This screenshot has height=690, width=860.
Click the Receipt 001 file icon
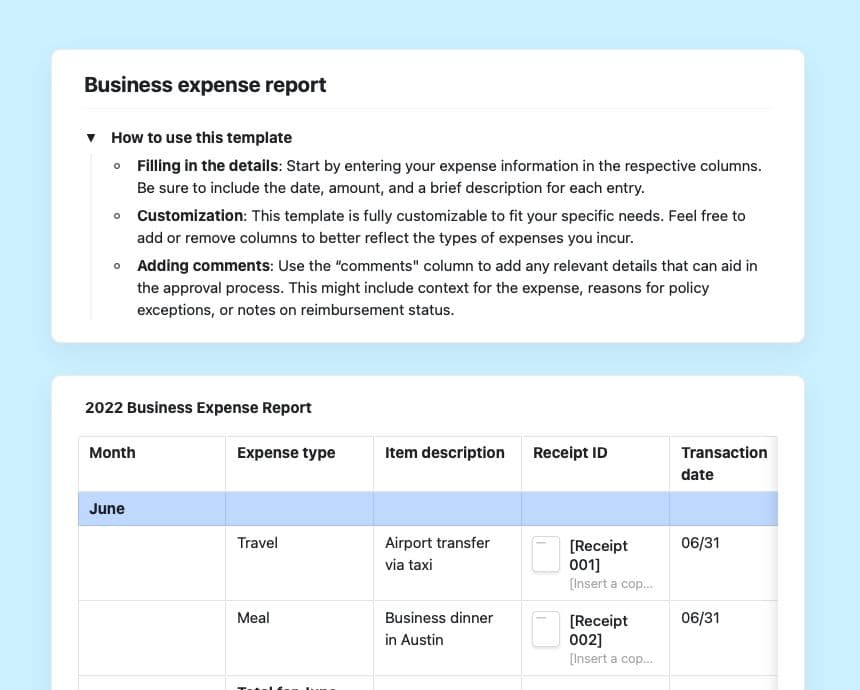pyautogui.click(x=546, y=554)
